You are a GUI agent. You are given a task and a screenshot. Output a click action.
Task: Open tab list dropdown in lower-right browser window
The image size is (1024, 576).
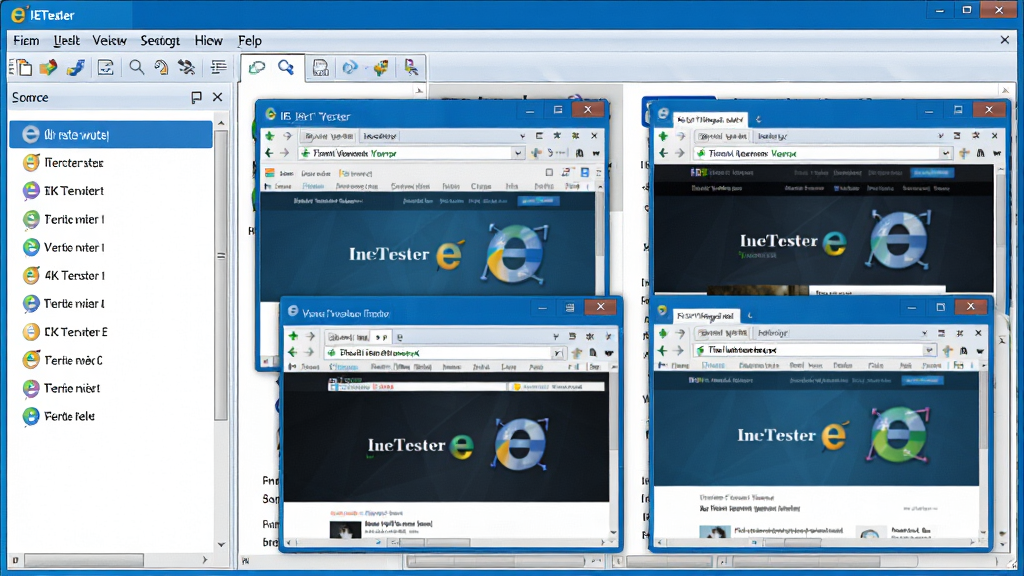coord(924,333)
